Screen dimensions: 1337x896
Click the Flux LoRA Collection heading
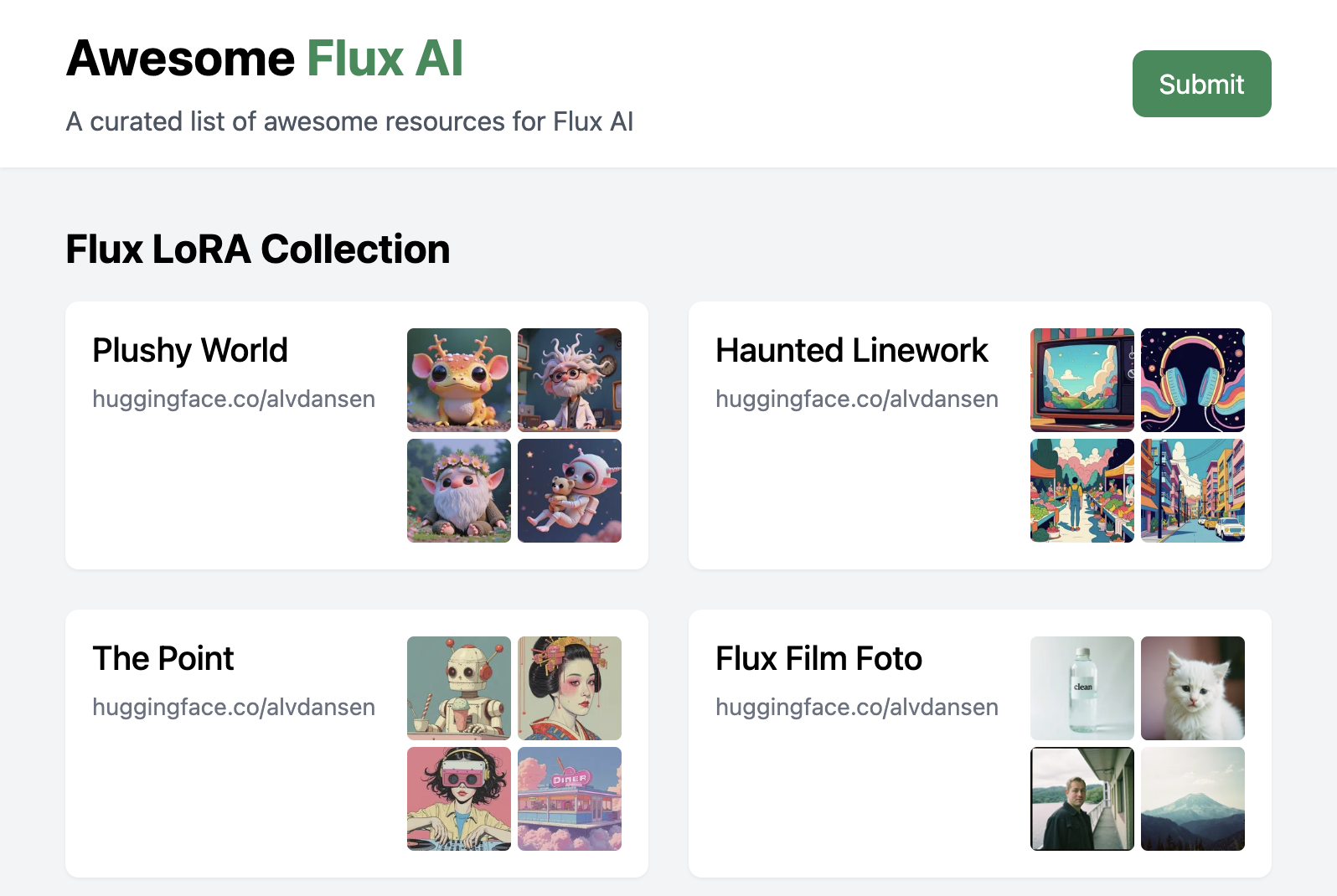coord(258,249)
